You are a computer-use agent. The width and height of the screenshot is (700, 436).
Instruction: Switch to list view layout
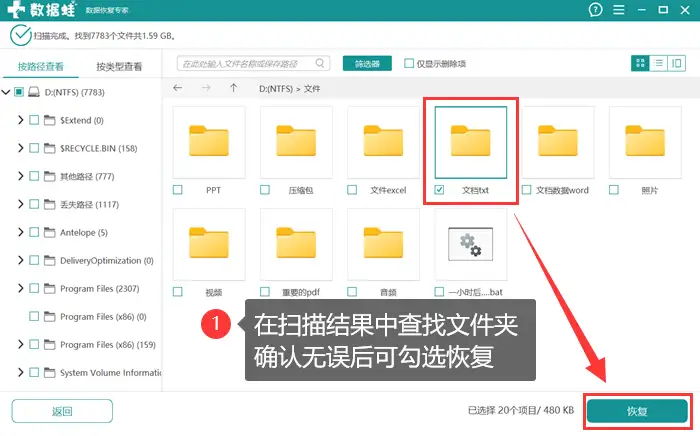(659, 63)
